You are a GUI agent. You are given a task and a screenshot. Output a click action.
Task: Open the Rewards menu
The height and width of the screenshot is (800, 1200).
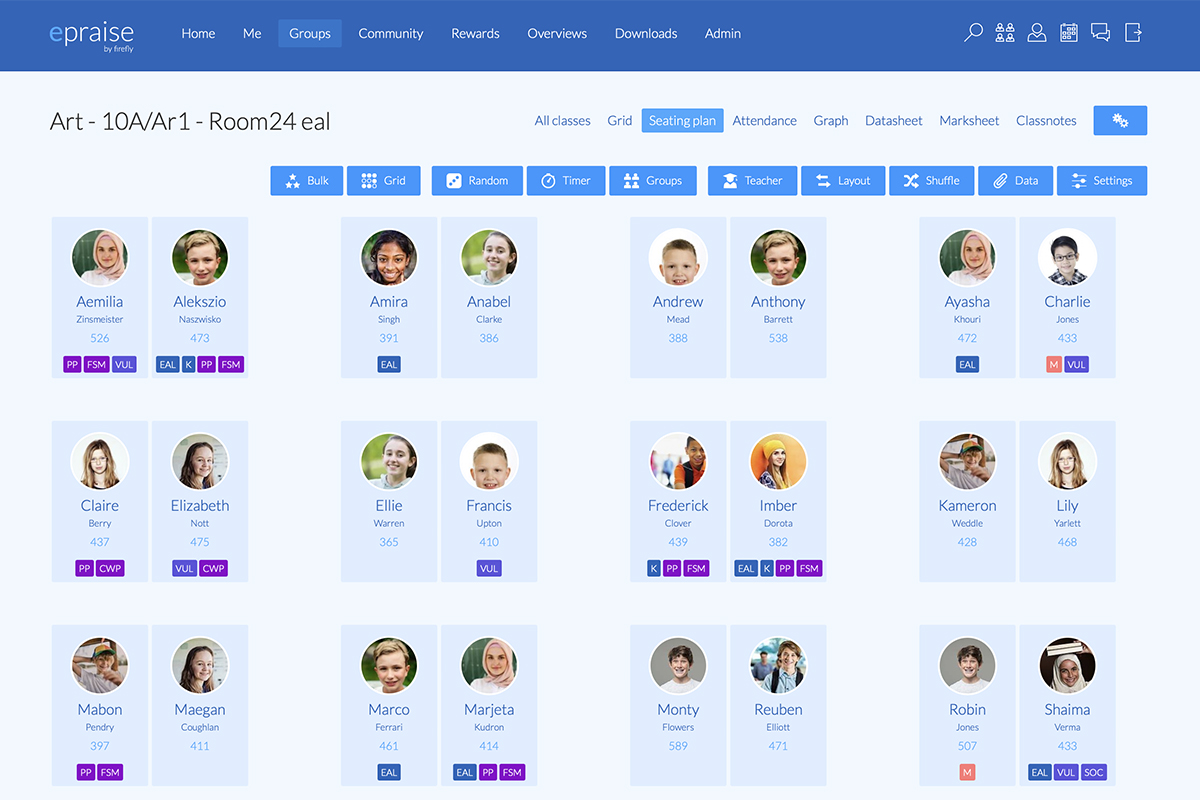[475, 34]
